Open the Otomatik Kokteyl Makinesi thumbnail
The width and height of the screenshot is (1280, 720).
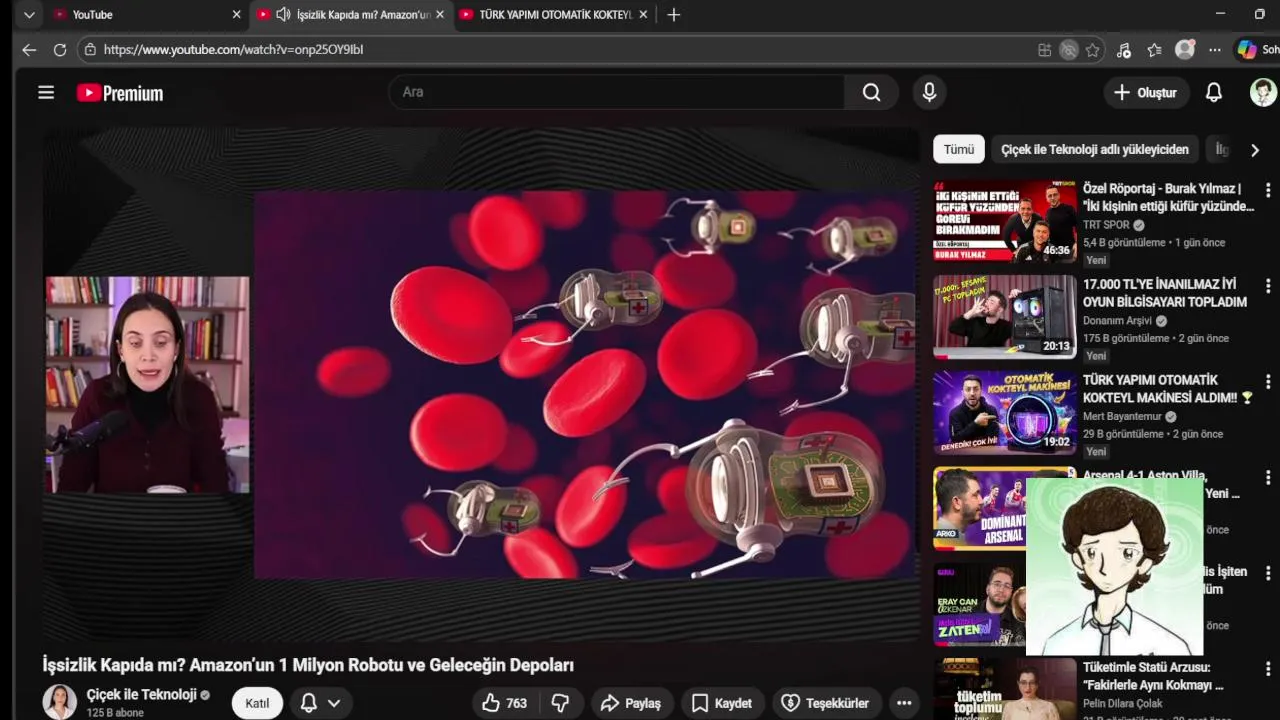pyautogui.click(x=1005, y=412)
